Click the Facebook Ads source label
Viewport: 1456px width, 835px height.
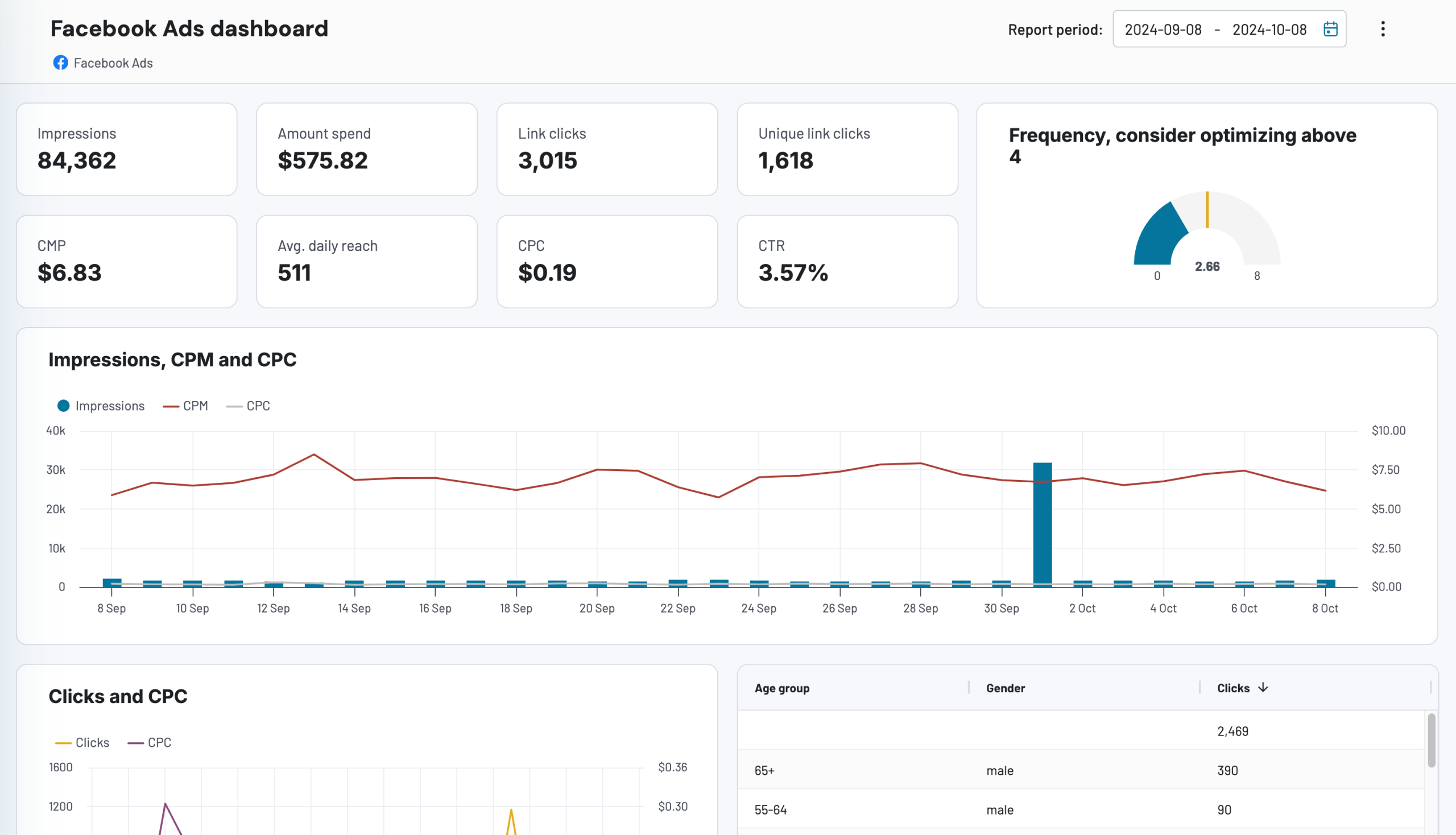pyautogui.click(x=113, y=63)
